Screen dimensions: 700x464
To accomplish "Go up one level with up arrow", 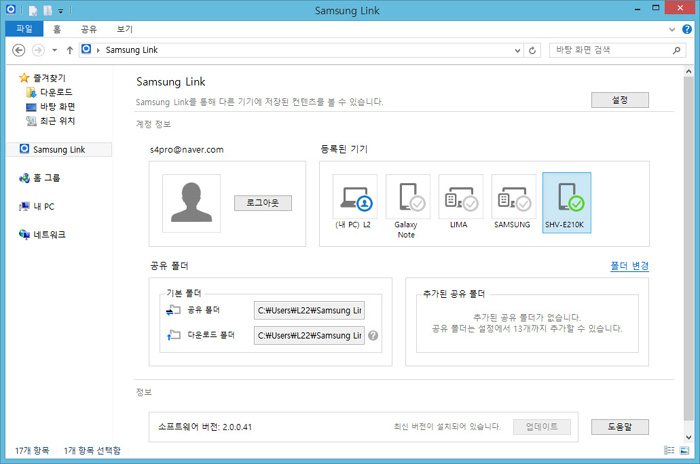I will tap(70, 50).
